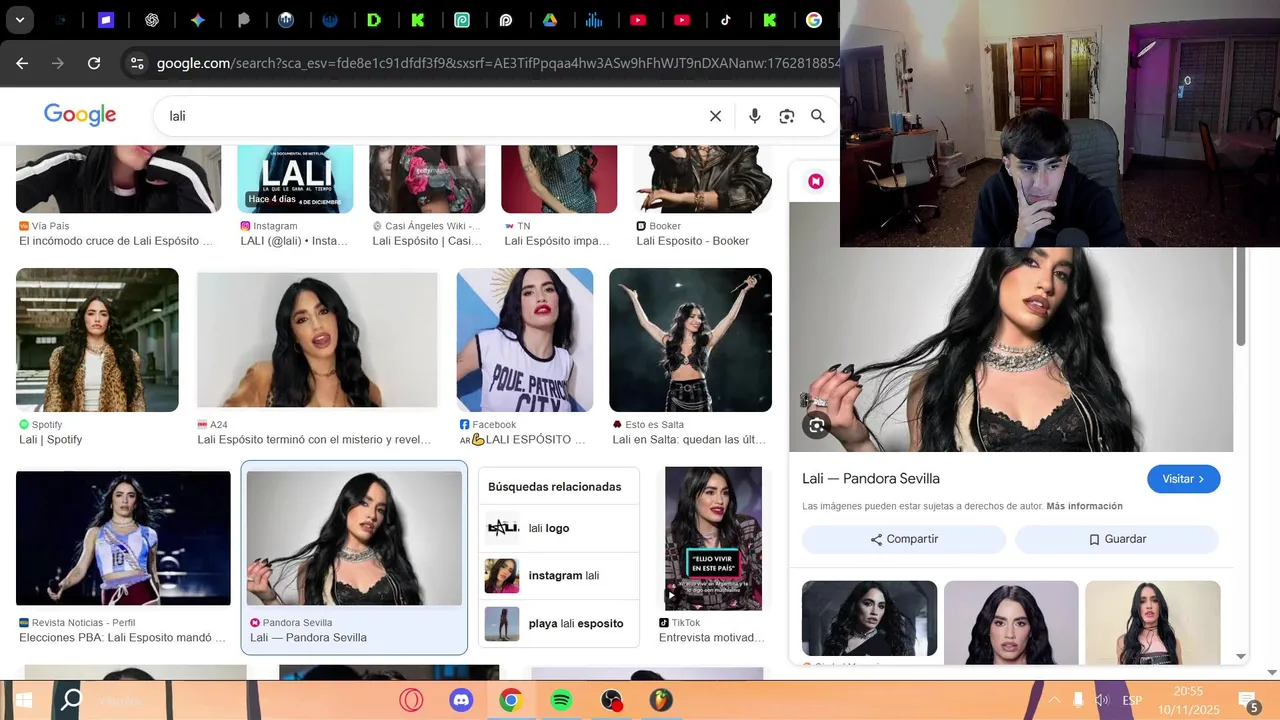This screenshot has width=1280, height=720.
Task: Open 'Más información' copyright link
Action: pyautogui.click(x=1084, y=506)
